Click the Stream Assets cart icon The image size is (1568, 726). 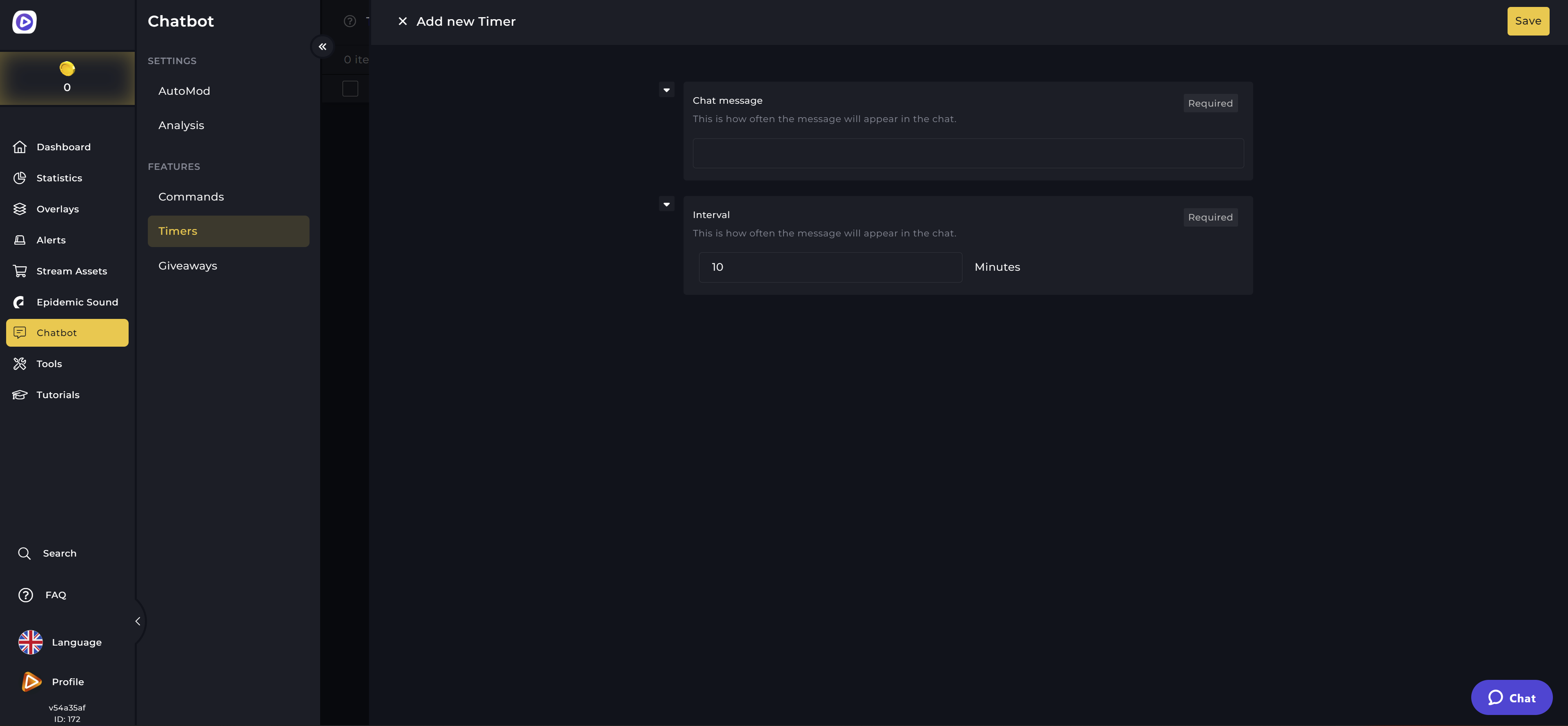(x=20, y=271)
